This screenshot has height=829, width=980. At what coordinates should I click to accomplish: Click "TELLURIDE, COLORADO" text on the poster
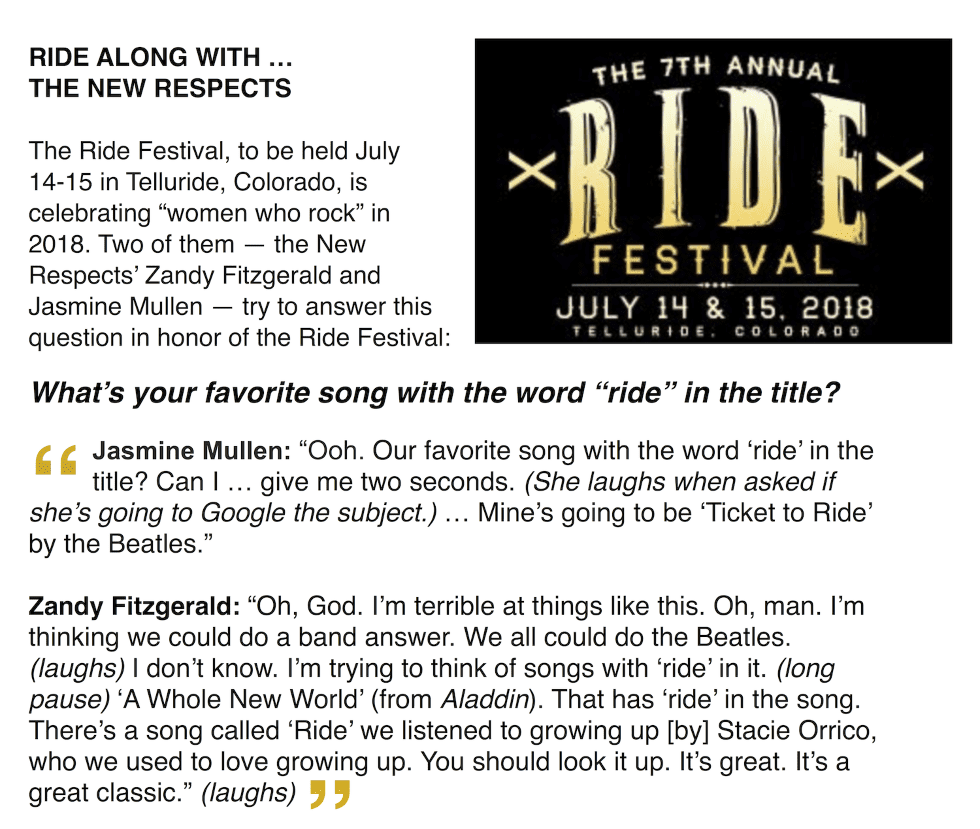(x=714, y=332)
